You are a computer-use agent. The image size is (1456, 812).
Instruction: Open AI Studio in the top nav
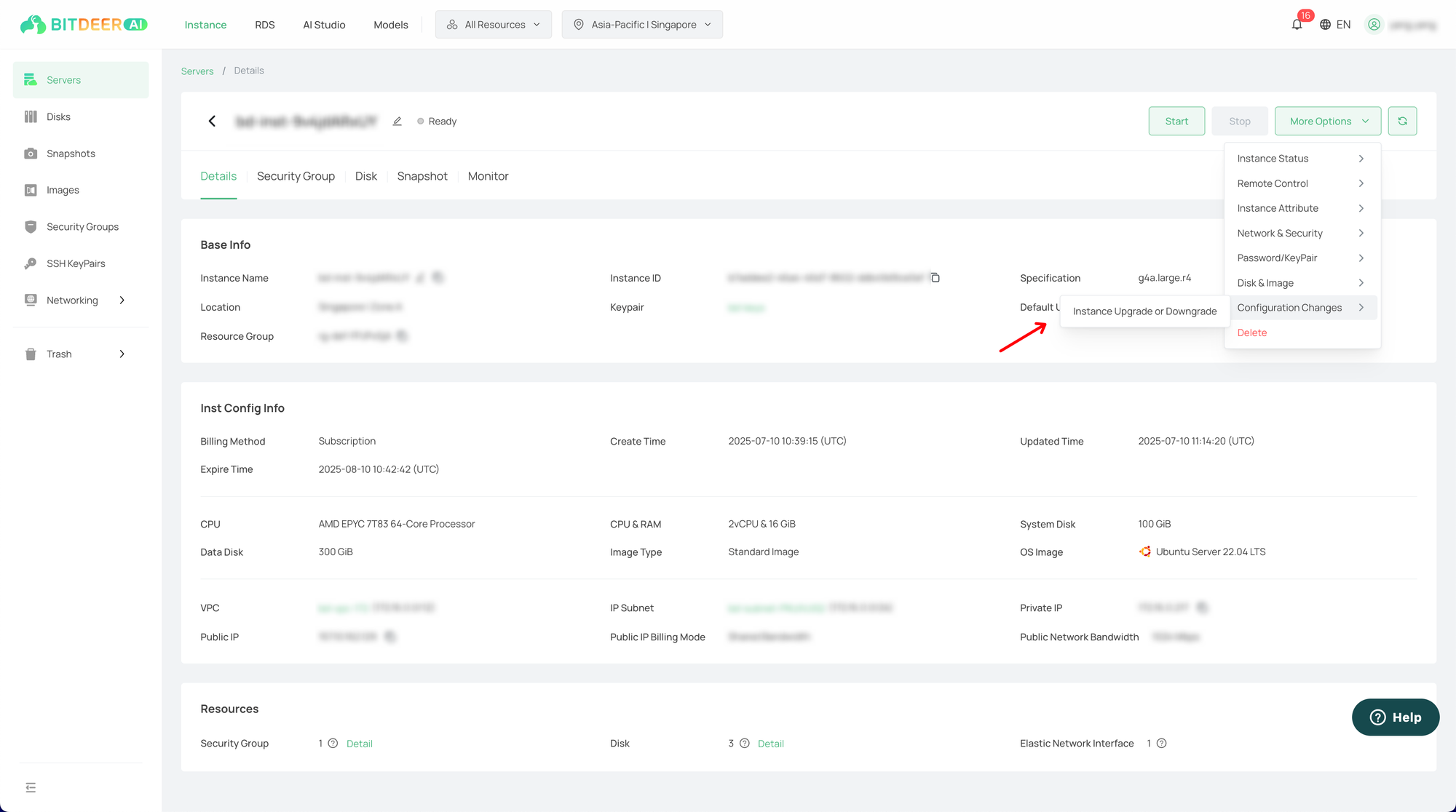pos(324,25)
